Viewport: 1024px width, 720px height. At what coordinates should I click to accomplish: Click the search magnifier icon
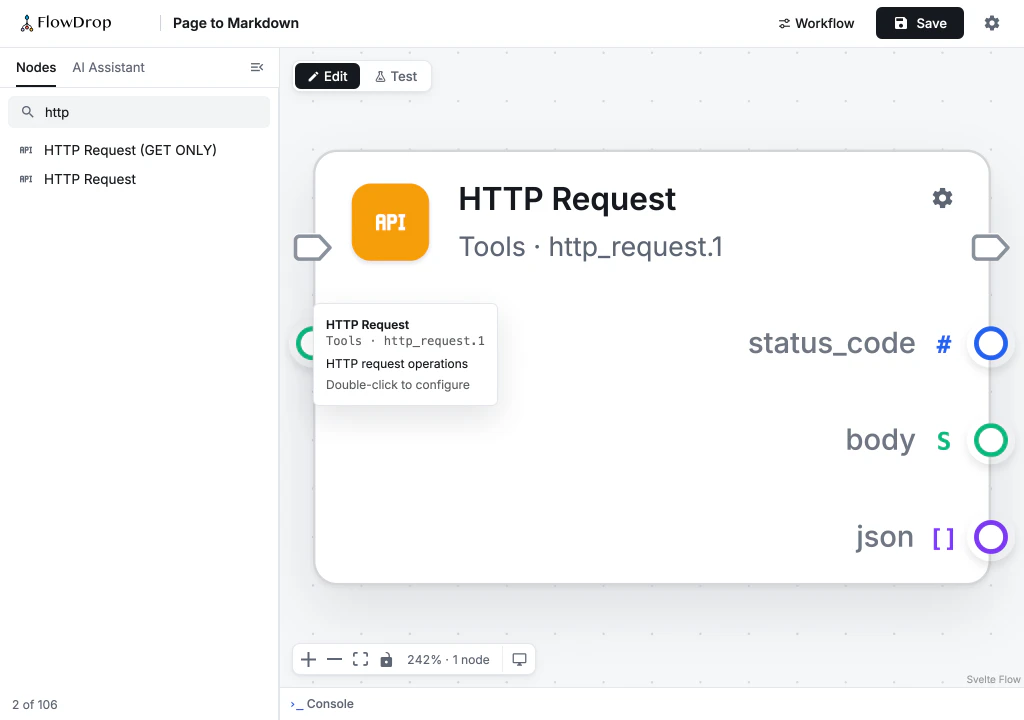pos(27,112)
